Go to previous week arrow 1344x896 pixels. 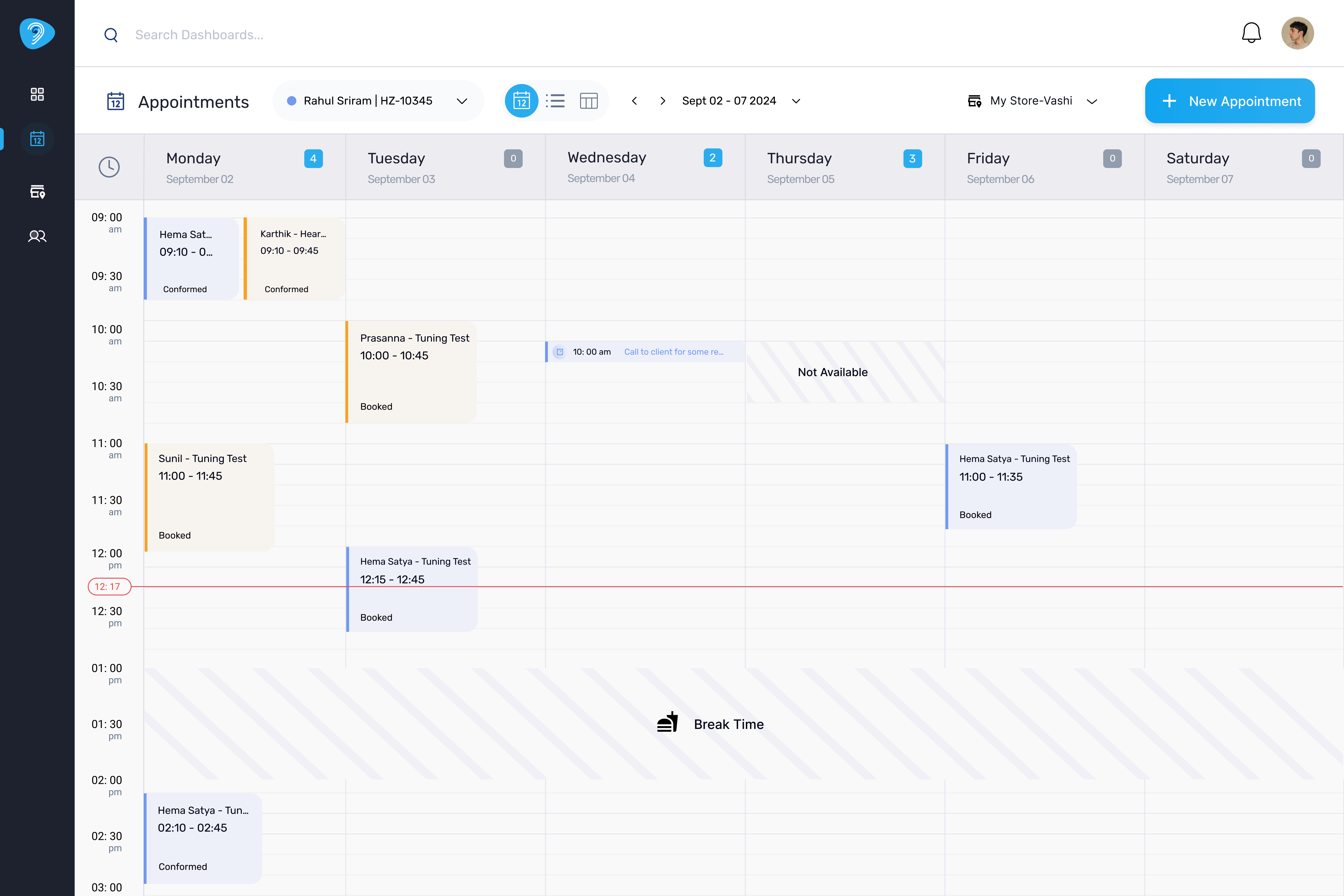(x=634, y=101)
